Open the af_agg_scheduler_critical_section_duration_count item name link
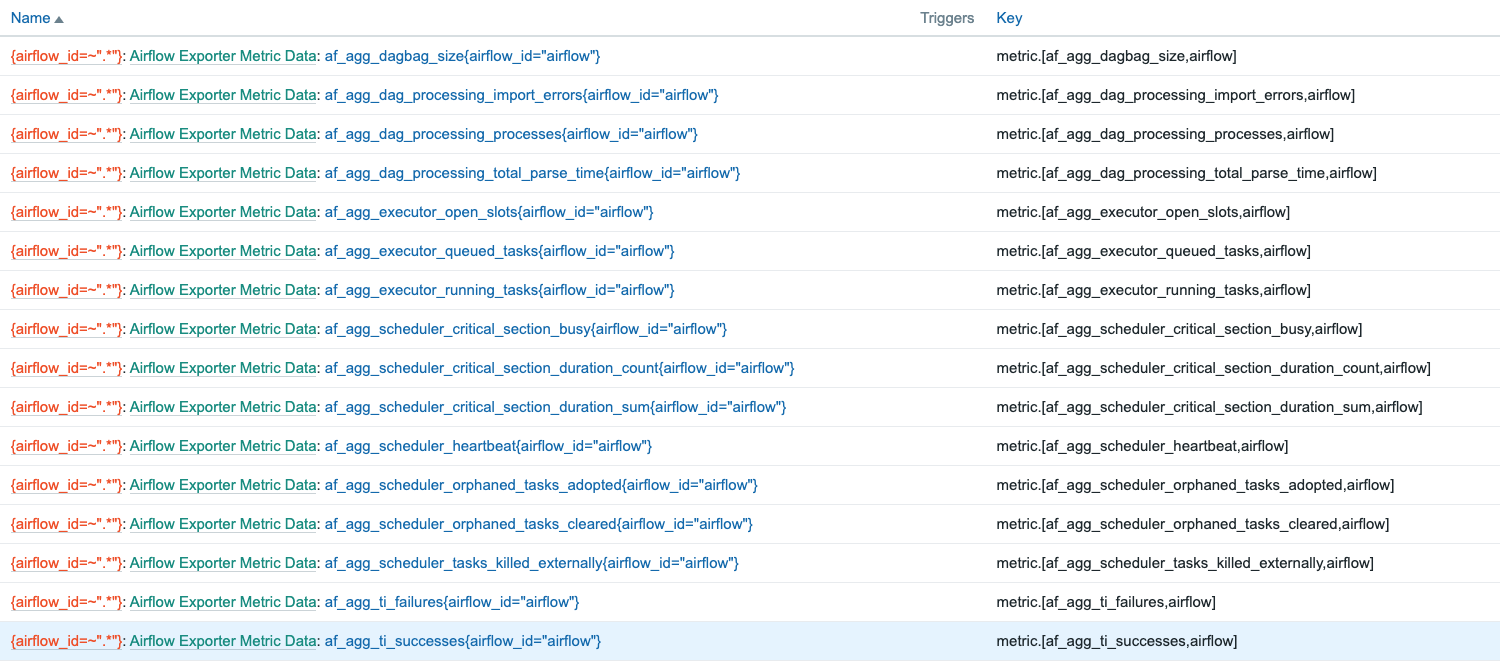Screen dimensions: 1500x663 [x=559, y=368]
